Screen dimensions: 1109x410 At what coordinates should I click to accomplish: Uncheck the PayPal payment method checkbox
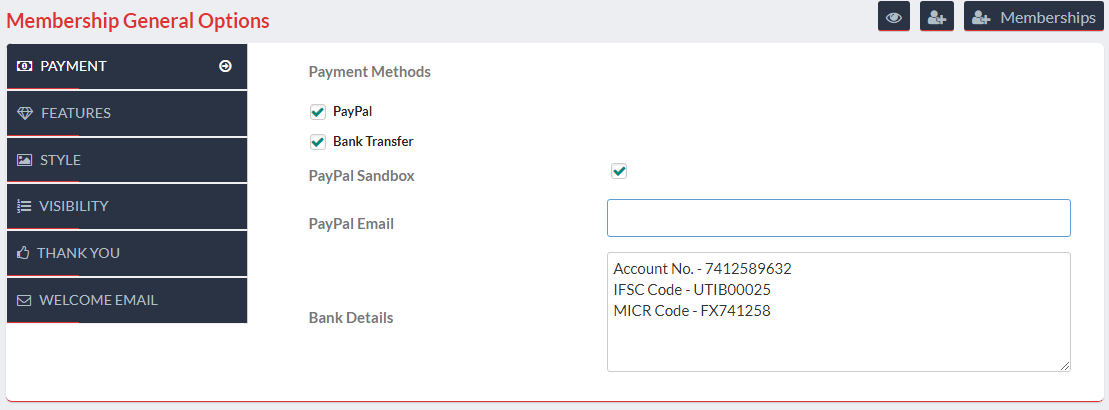[318, 112]
